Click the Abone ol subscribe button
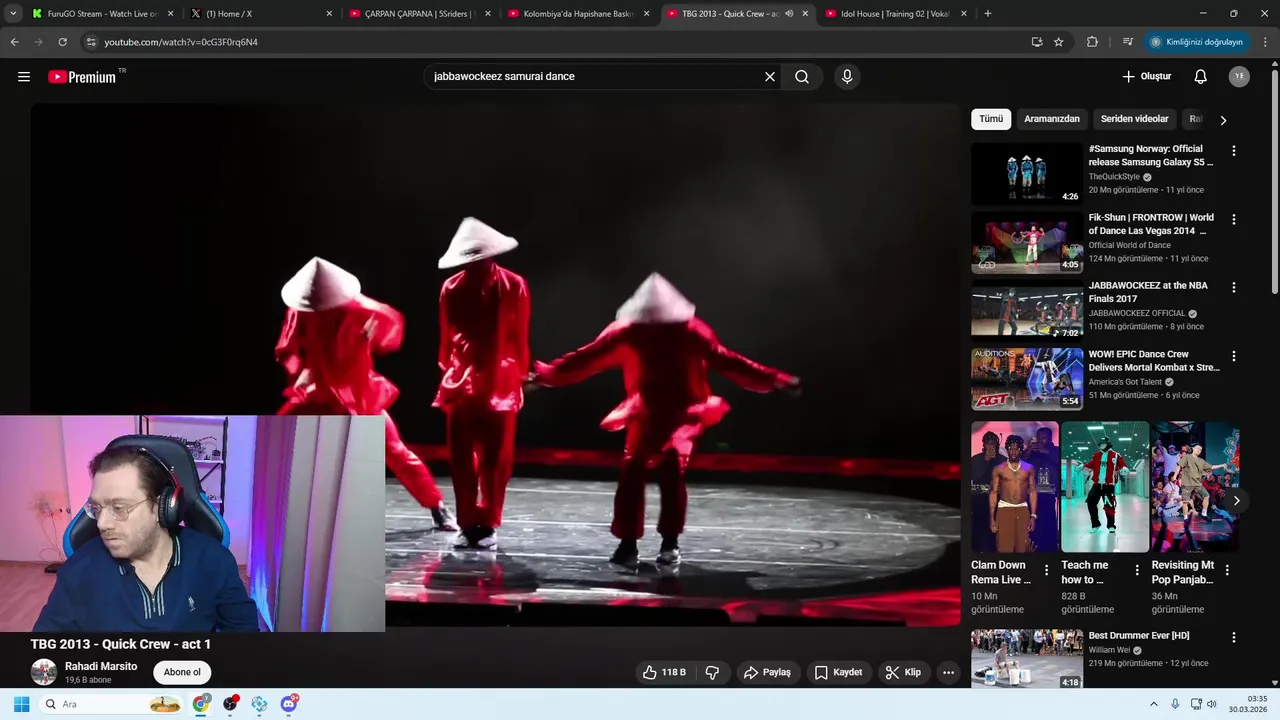1280x720 pixels. tap(182, 672)
